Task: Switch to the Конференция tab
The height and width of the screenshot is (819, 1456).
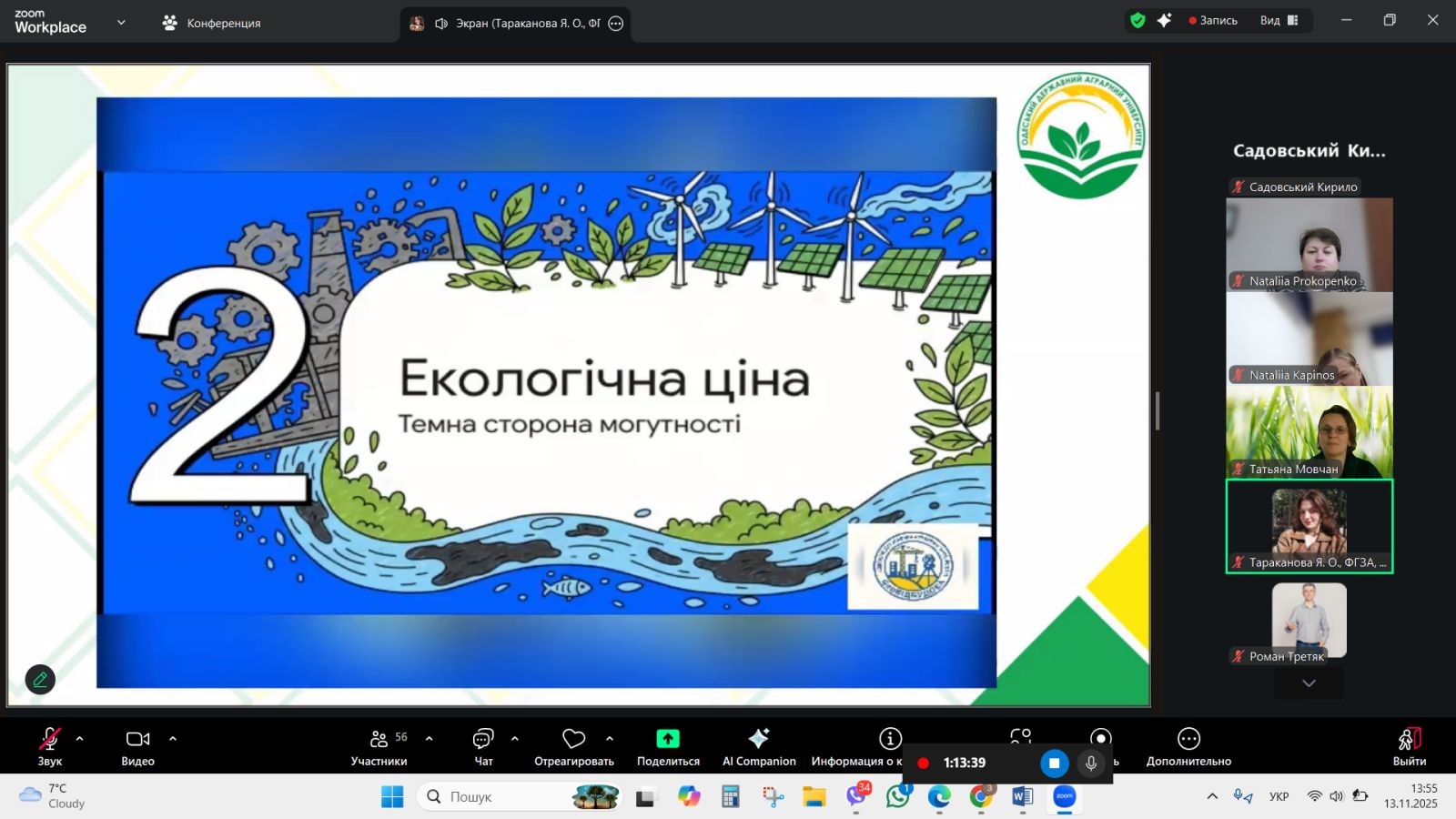Action: (212, 23)
